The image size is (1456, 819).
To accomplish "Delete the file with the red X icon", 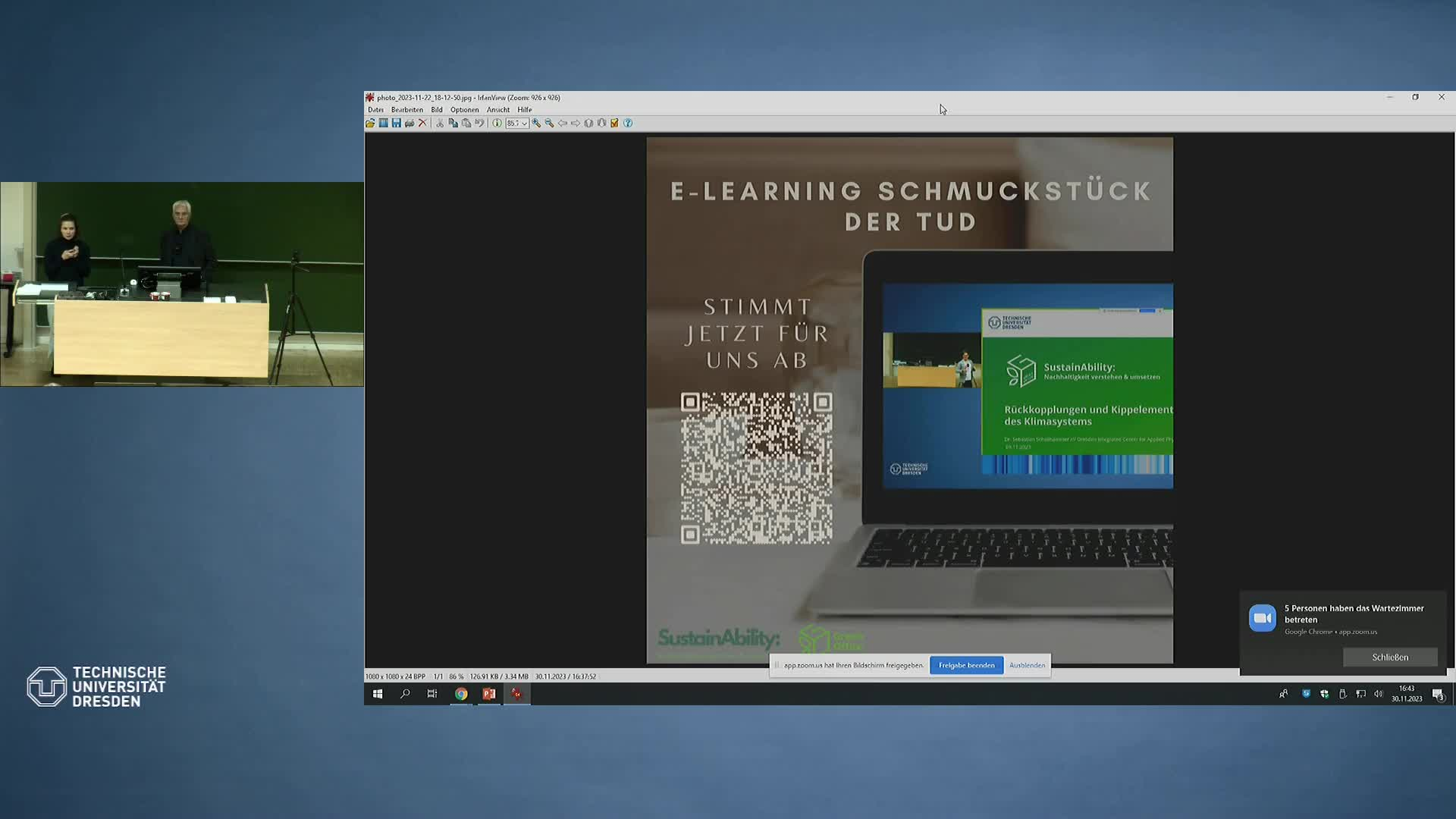I will pyautogui.click(x=423, y=123).
